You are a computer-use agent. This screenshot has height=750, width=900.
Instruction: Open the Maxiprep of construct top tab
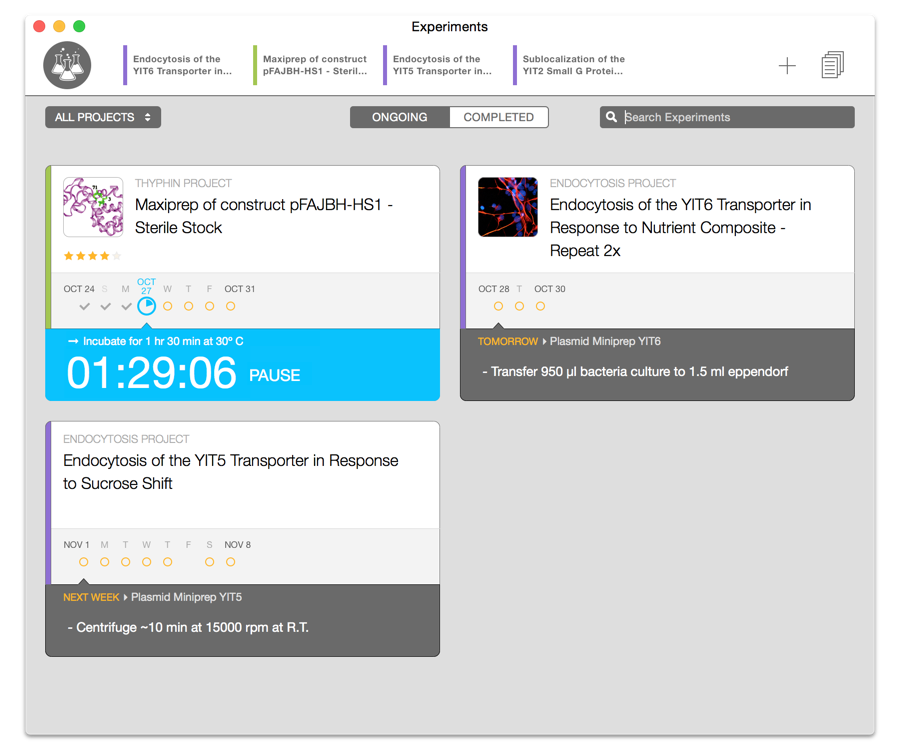pos(314,66)
